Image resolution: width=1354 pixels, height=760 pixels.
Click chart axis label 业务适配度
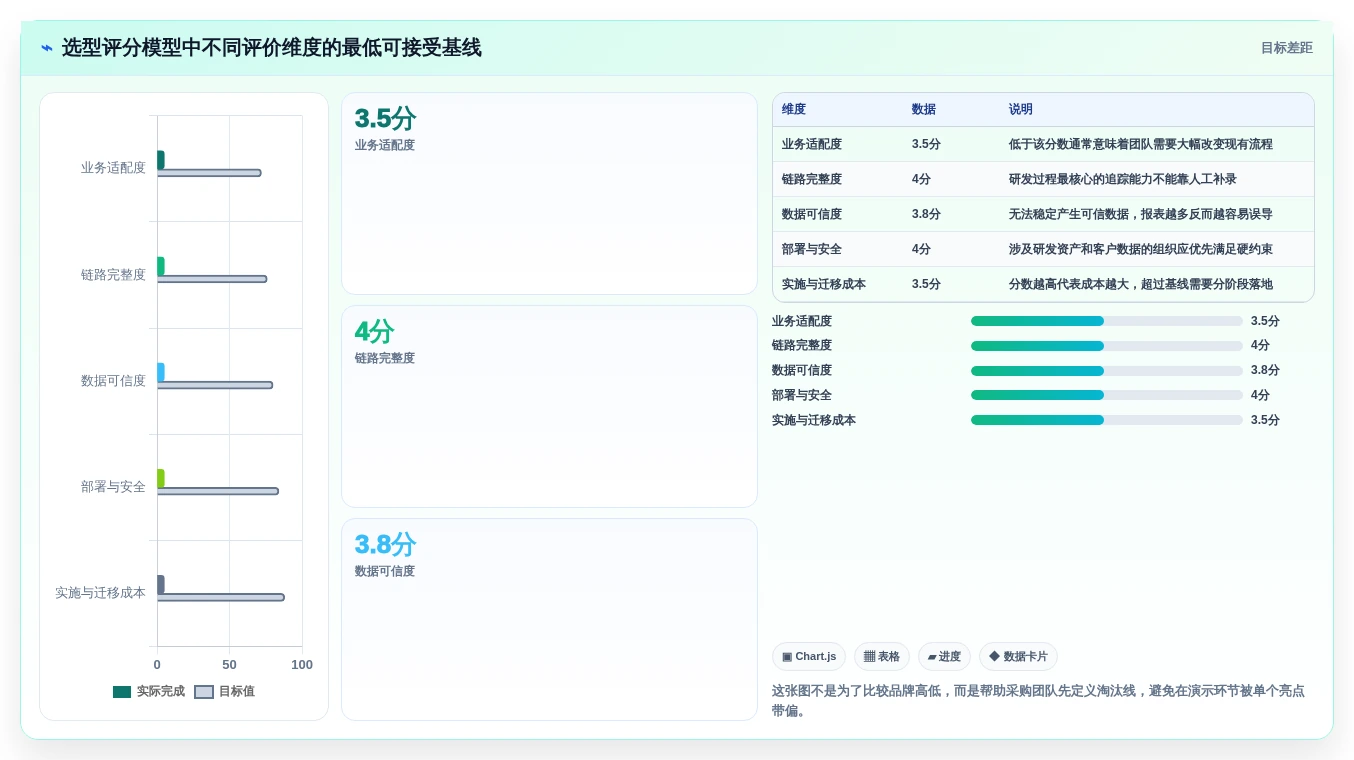(113, 168)
